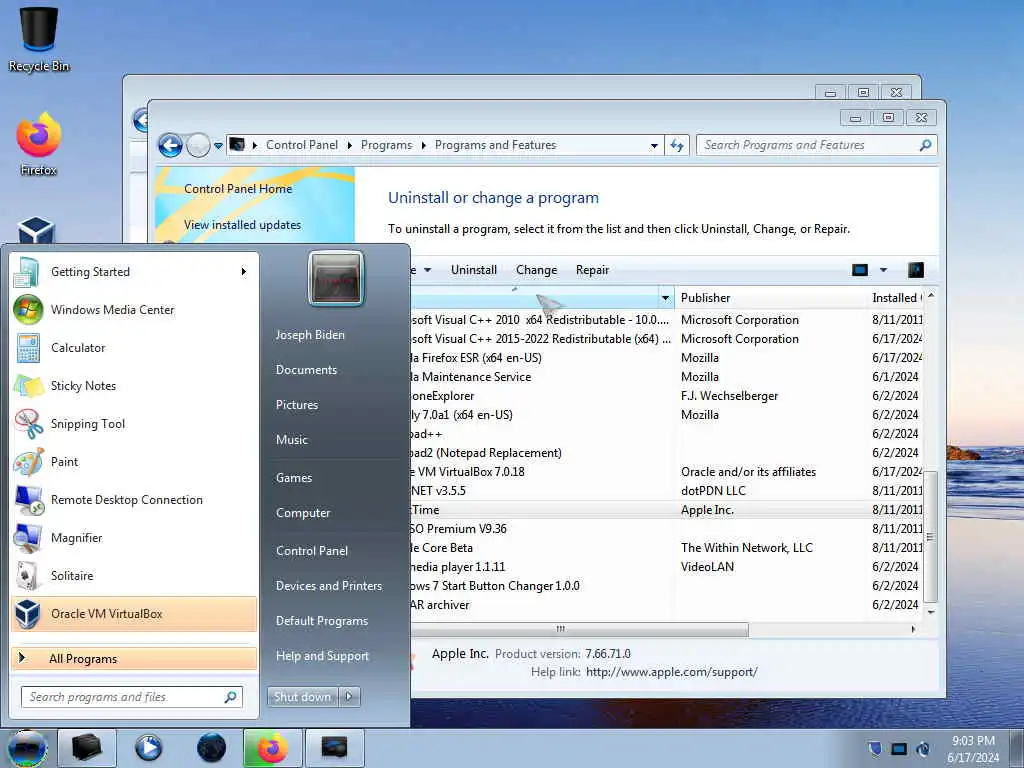The width and height of the screenshot is (1024, 768).
Task: Expand the Getting Started submenu arrow
Action: (x=244, y=272)
